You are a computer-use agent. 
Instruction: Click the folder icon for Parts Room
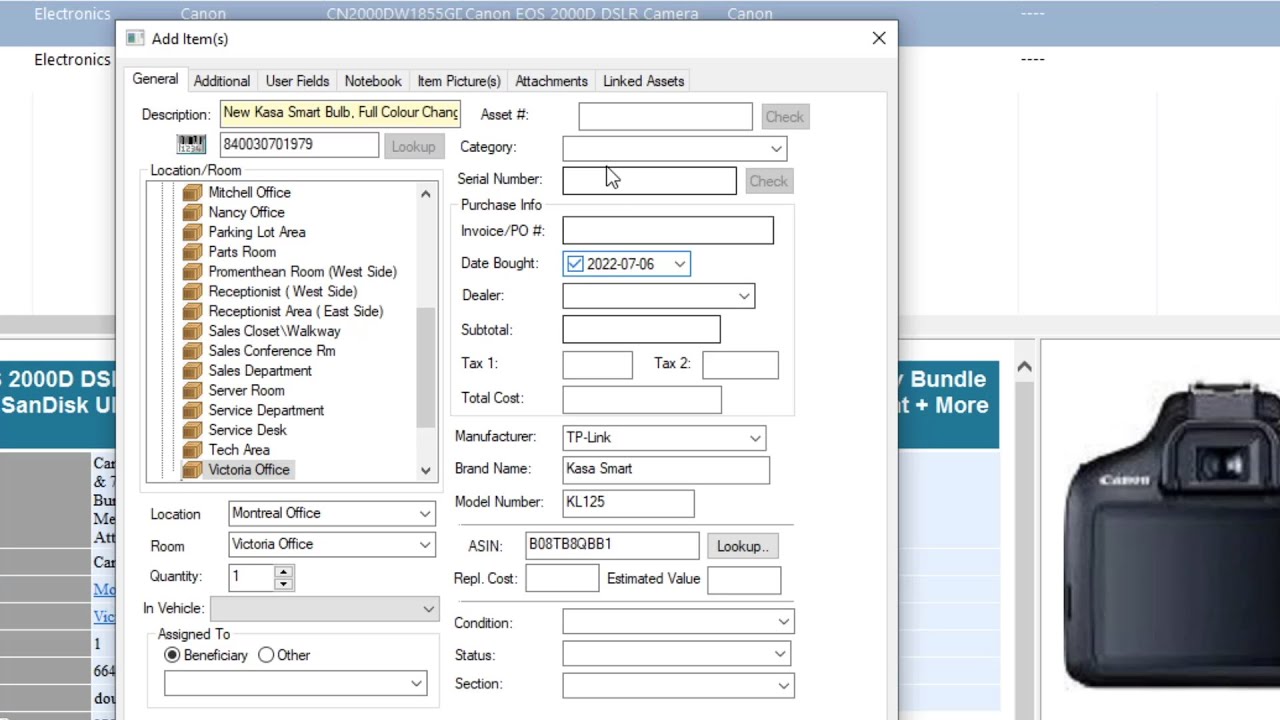point(192,252)
